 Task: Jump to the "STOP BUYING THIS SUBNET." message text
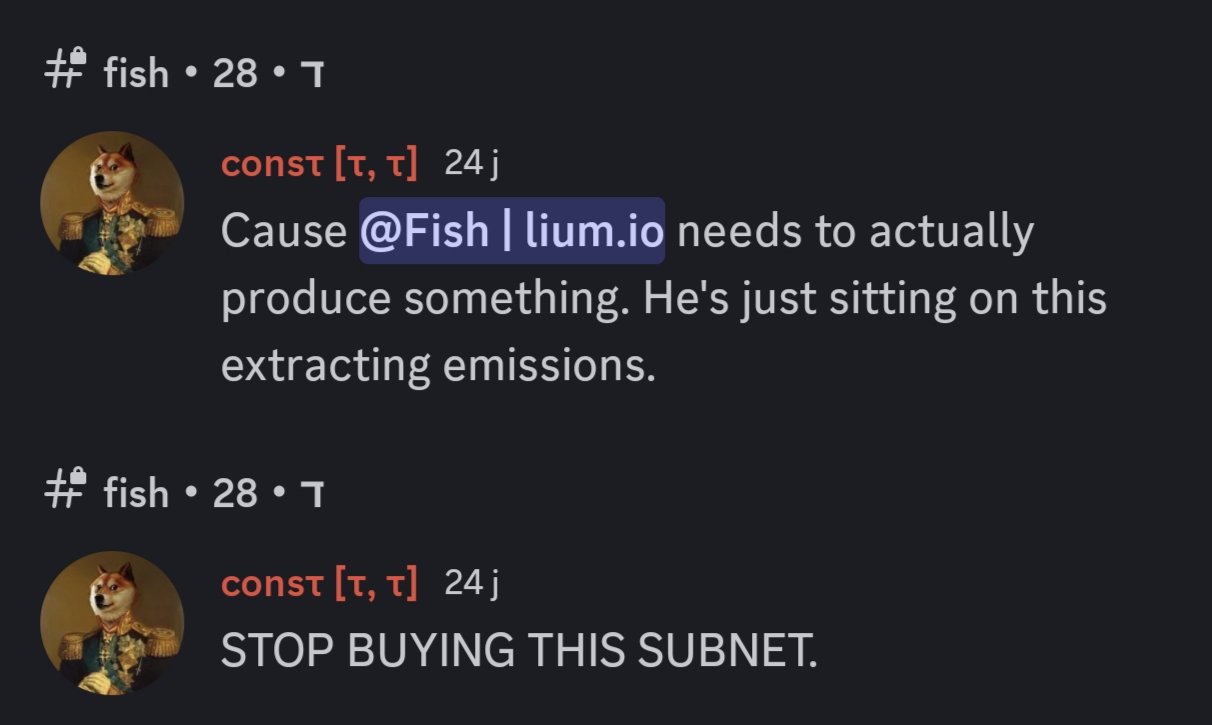pyautogui.click(x=518, y=652)
